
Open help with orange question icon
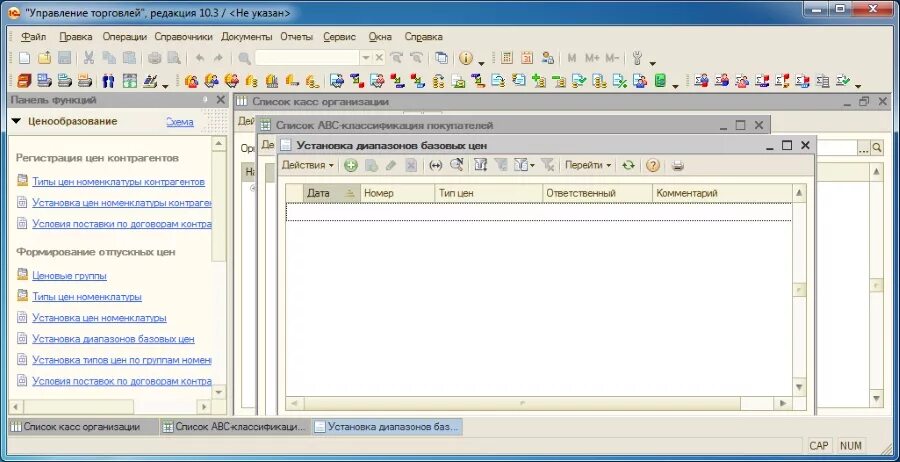(x=653, y=165)
